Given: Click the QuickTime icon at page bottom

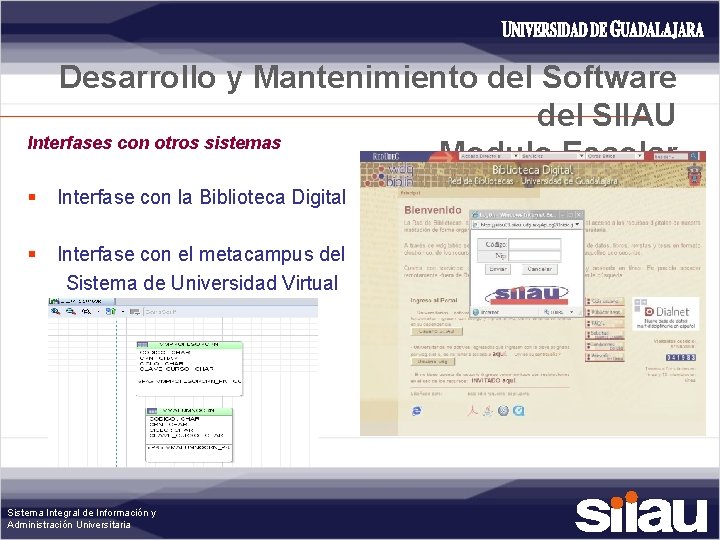Looking at the screenshot, I should [519, 411].
